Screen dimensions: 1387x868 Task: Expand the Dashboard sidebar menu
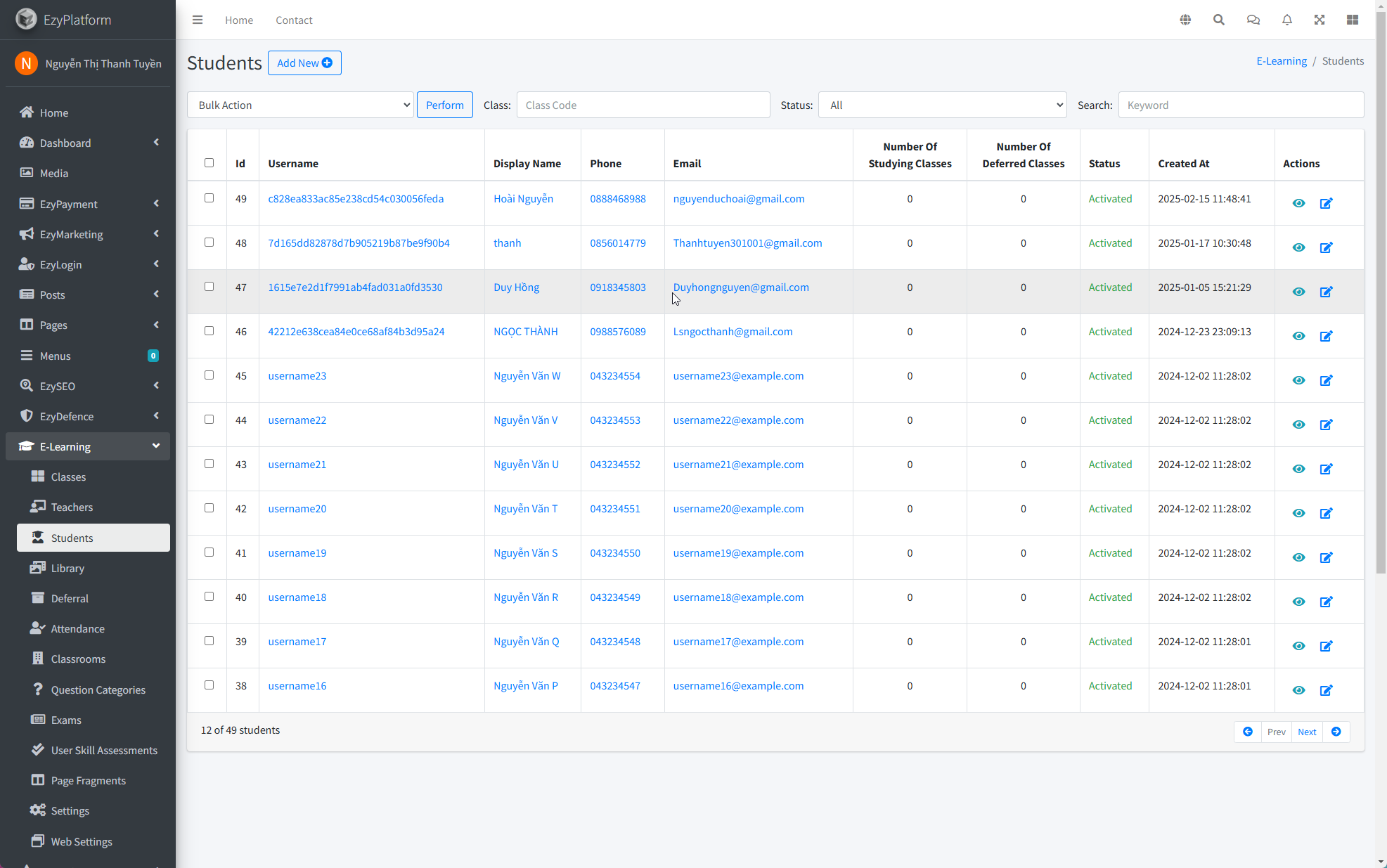(x=88, y=143)
